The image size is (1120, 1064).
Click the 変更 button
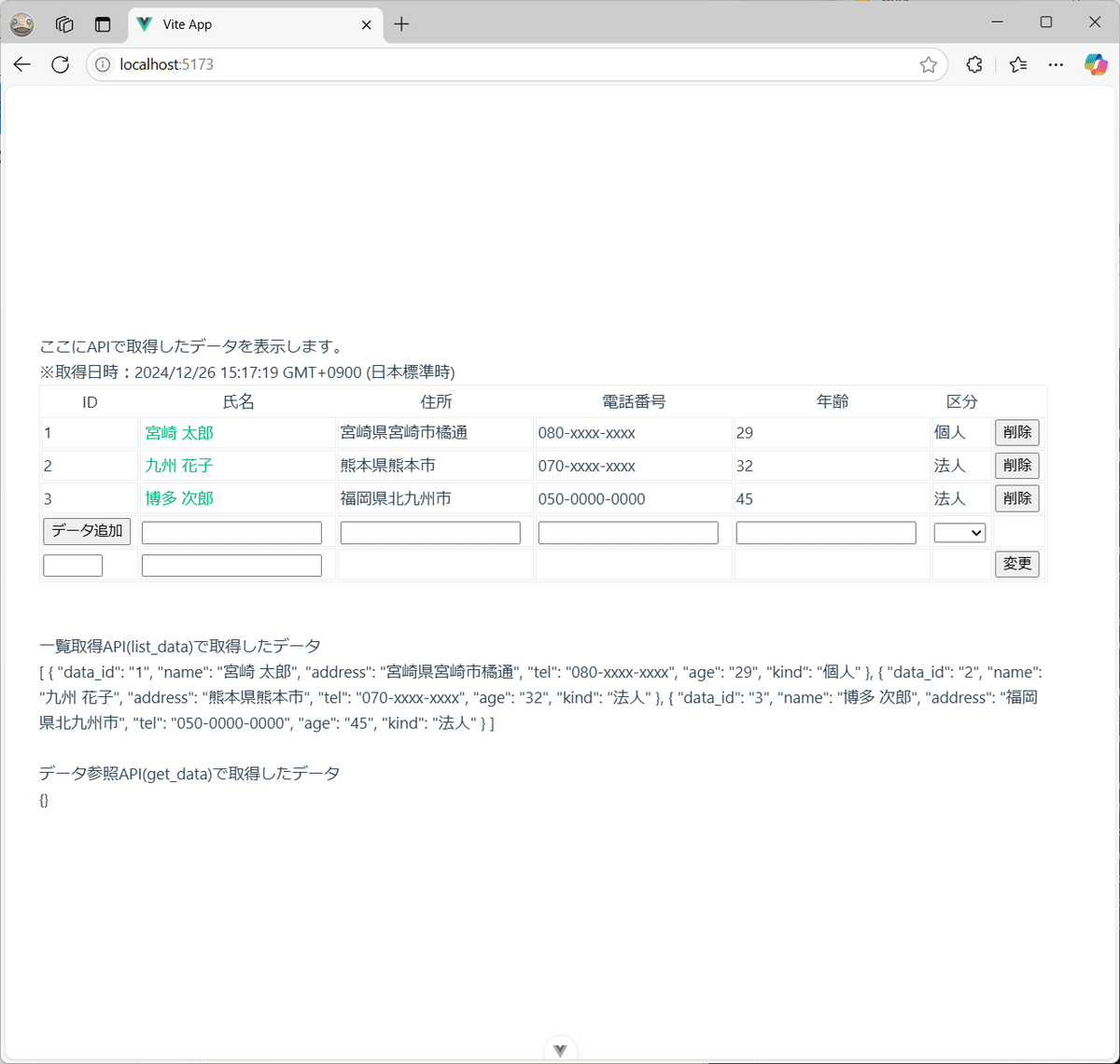point(1016,564)
